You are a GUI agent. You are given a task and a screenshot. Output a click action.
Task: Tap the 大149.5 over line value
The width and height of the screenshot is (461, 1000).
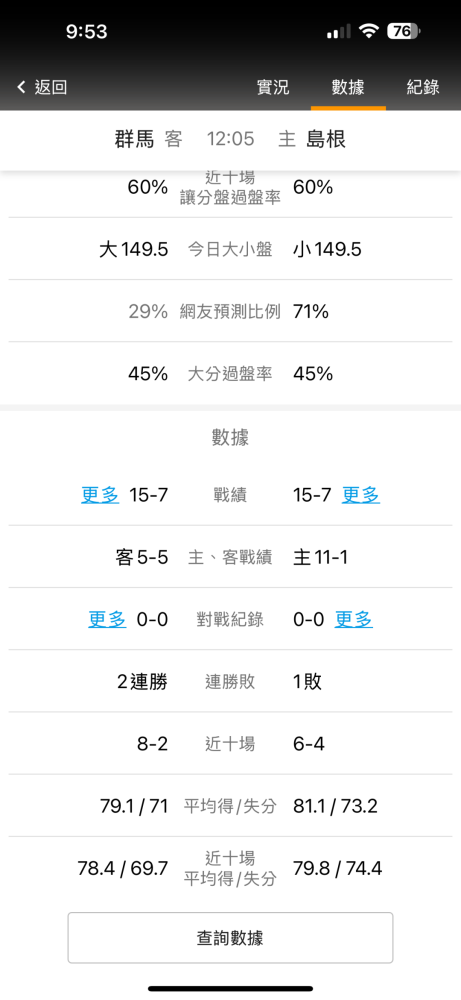pyautogui.click(x=133, y=249)
